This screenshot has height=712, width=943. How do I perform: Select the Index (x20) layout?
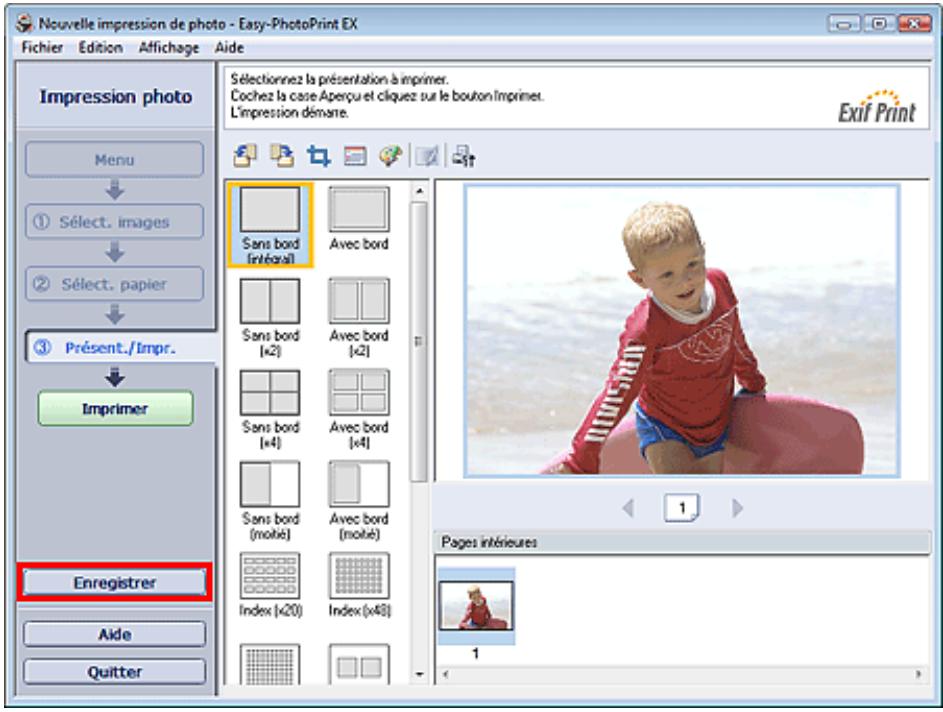pyautogui.click(x=270, y=585)
